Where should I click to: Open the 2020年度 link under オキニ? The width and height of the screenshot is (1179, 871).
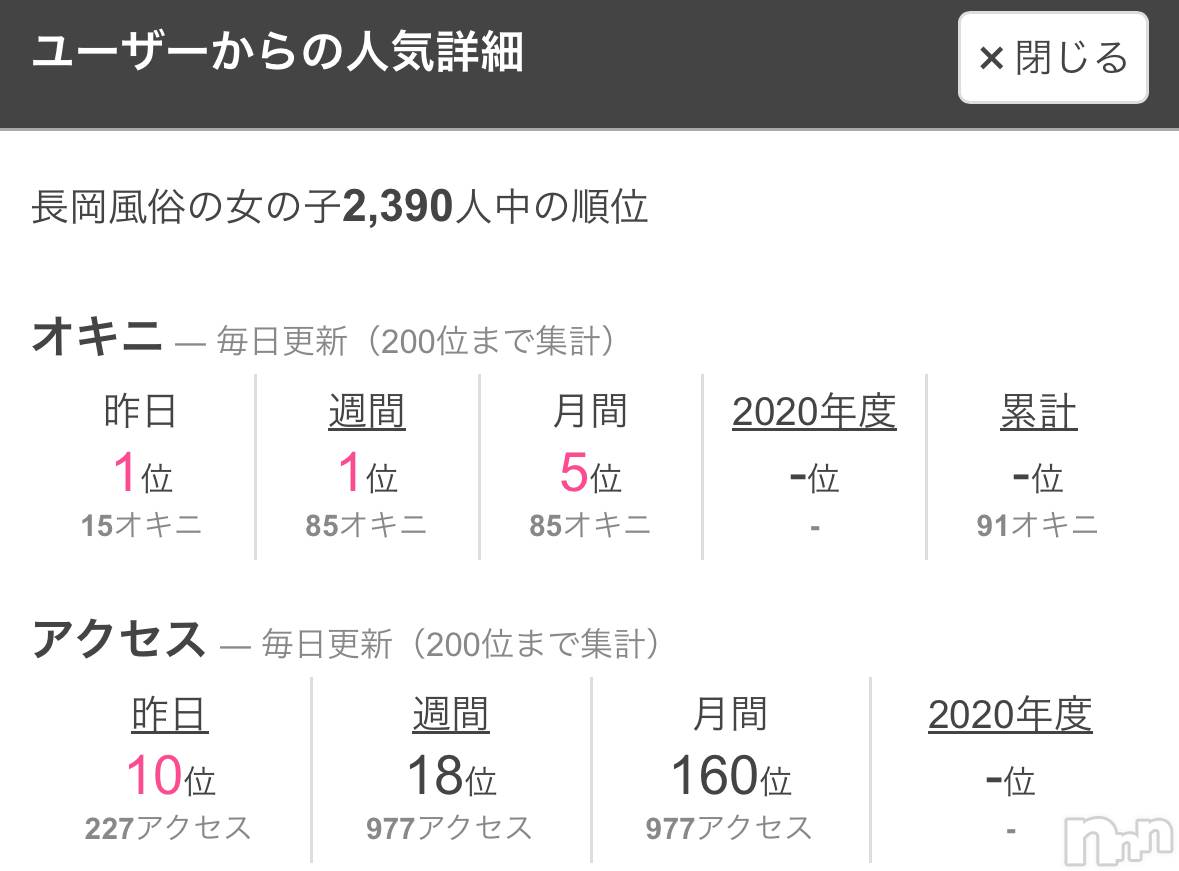click(814, 410)
